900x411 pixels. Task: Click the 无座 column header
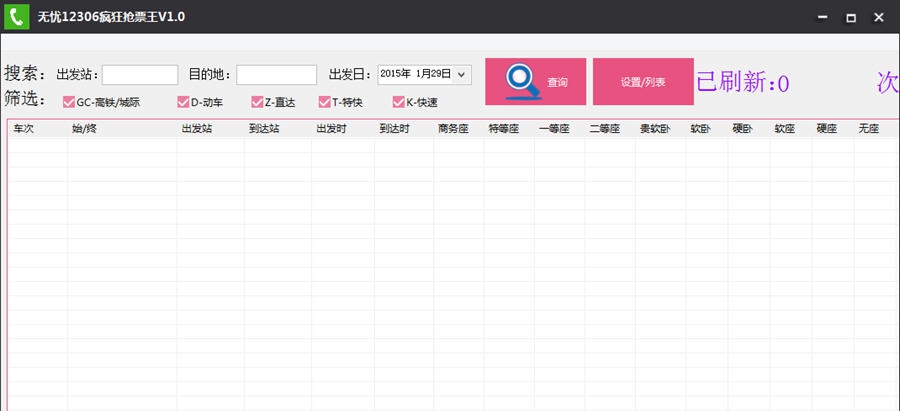pyautogui.click(x=868, y=129)
